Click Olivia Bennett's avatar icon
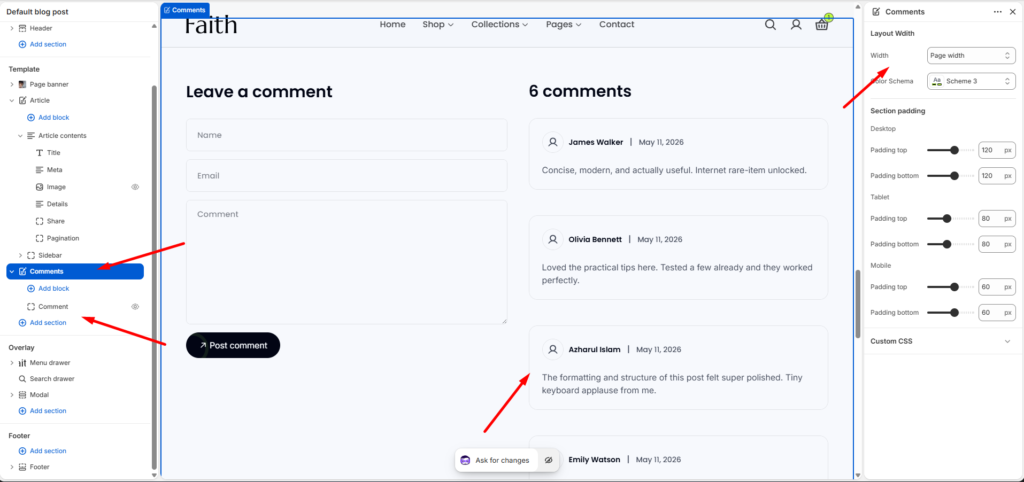The width and height of the screenshot is (1024, 482). (x=552, y=239)
